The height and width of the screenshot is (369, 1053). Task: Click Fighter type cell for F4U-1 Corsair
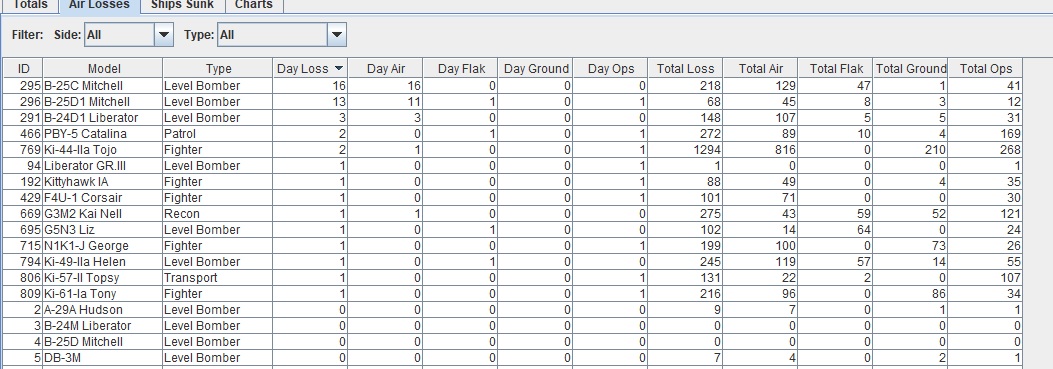218,198
